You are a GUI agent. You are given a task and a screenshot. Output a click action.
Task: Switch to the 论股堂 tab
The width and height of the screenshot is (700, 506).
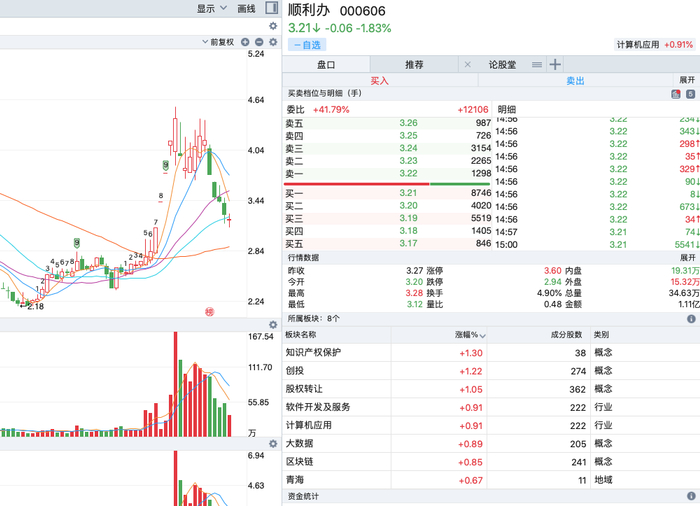coord(502,65)
